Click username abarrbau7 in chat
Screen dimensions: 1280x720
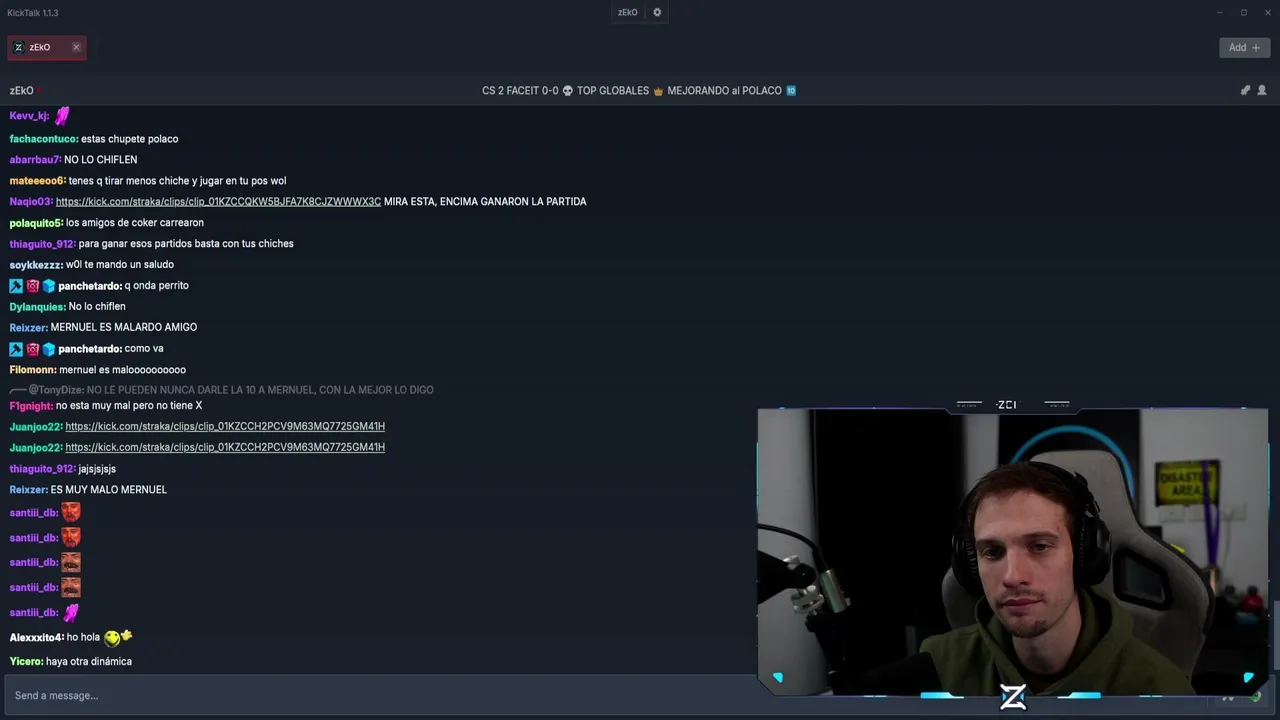click(x=36, y=160)
